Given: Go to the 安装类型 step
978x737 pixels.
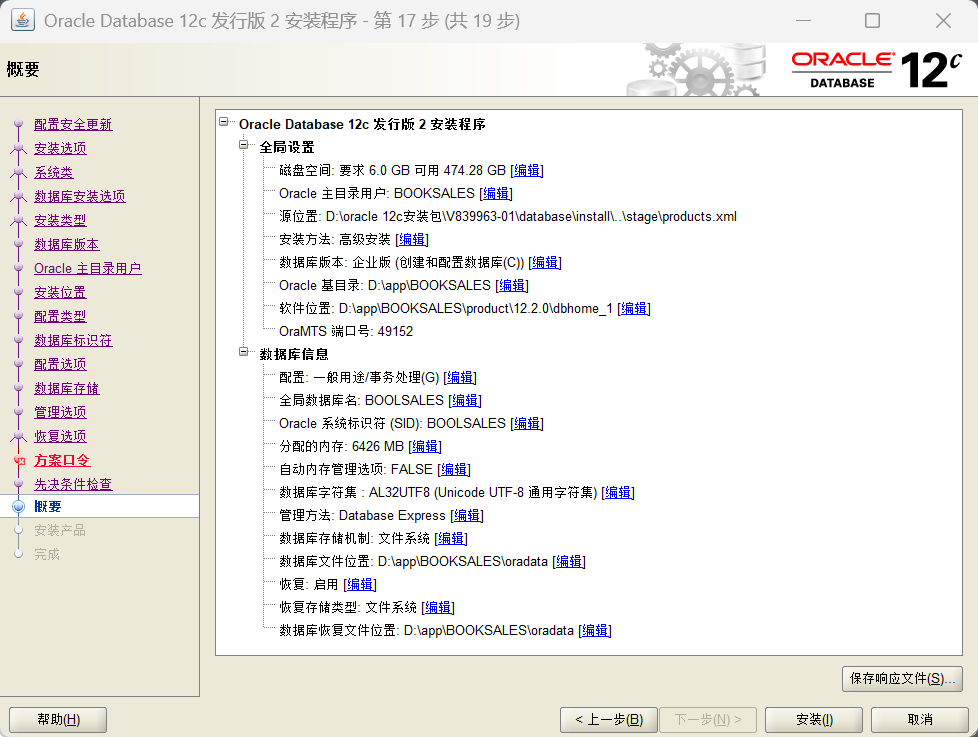Looking at the screenshot, I should (60, 221).
